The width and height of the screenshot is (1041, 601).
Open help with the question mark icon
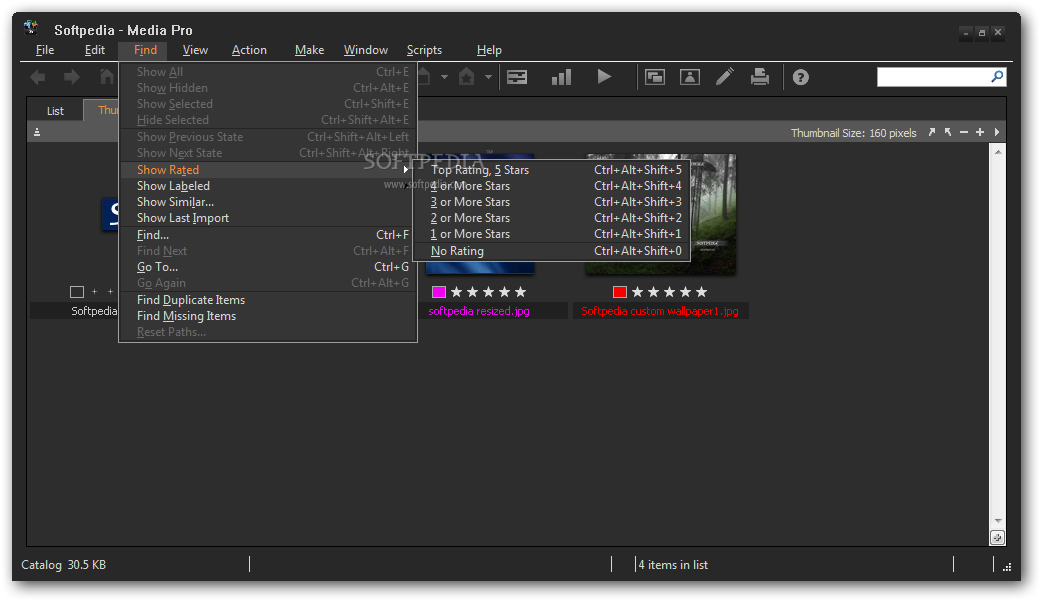tap(801, 78)
